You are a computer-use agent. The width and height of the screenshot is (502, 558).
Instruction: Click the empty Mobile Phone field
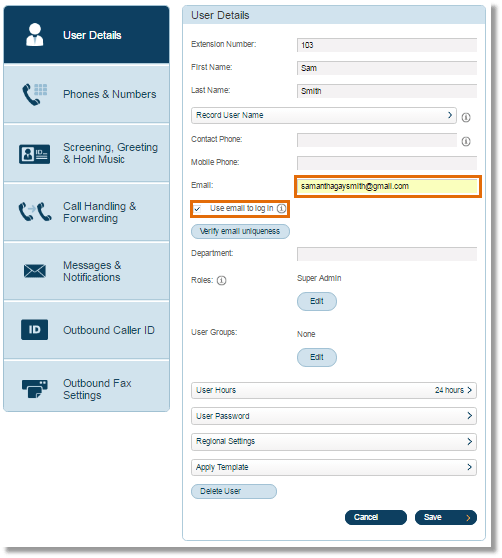pyautogui.click(x=387, y=163)
